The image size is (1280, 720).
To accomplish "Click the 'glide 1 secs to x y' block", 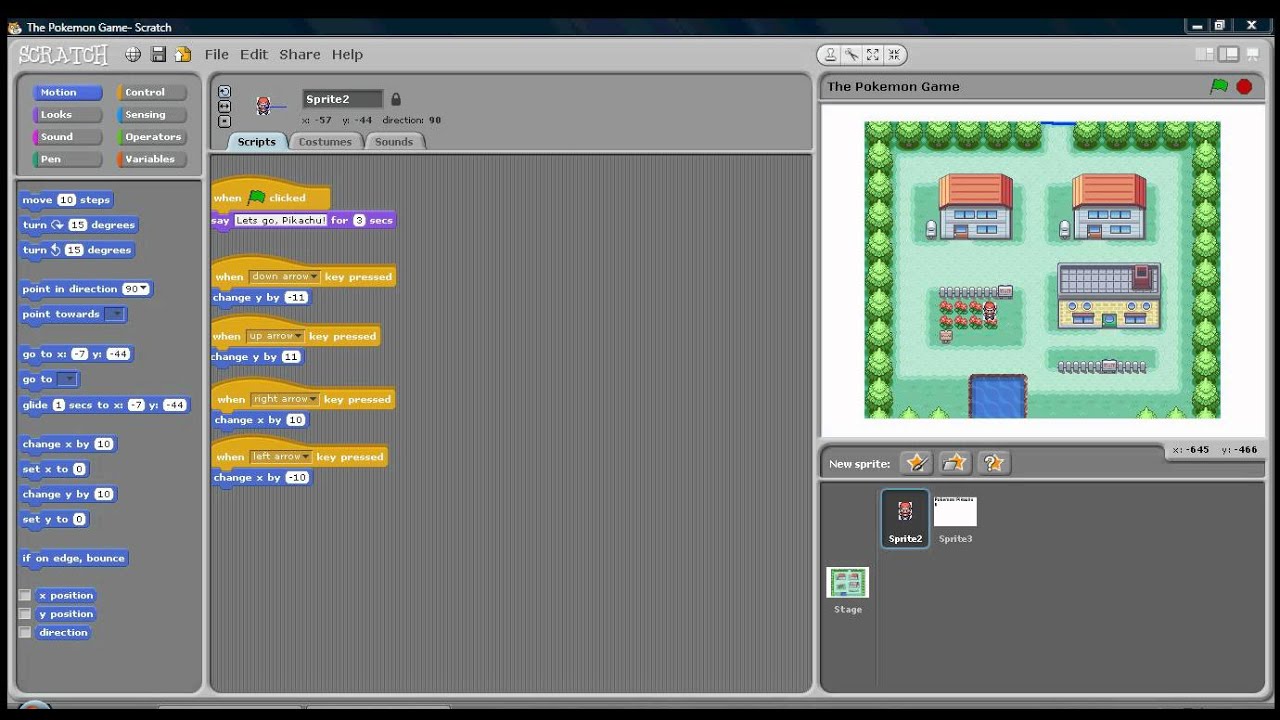I will point(105,405).
